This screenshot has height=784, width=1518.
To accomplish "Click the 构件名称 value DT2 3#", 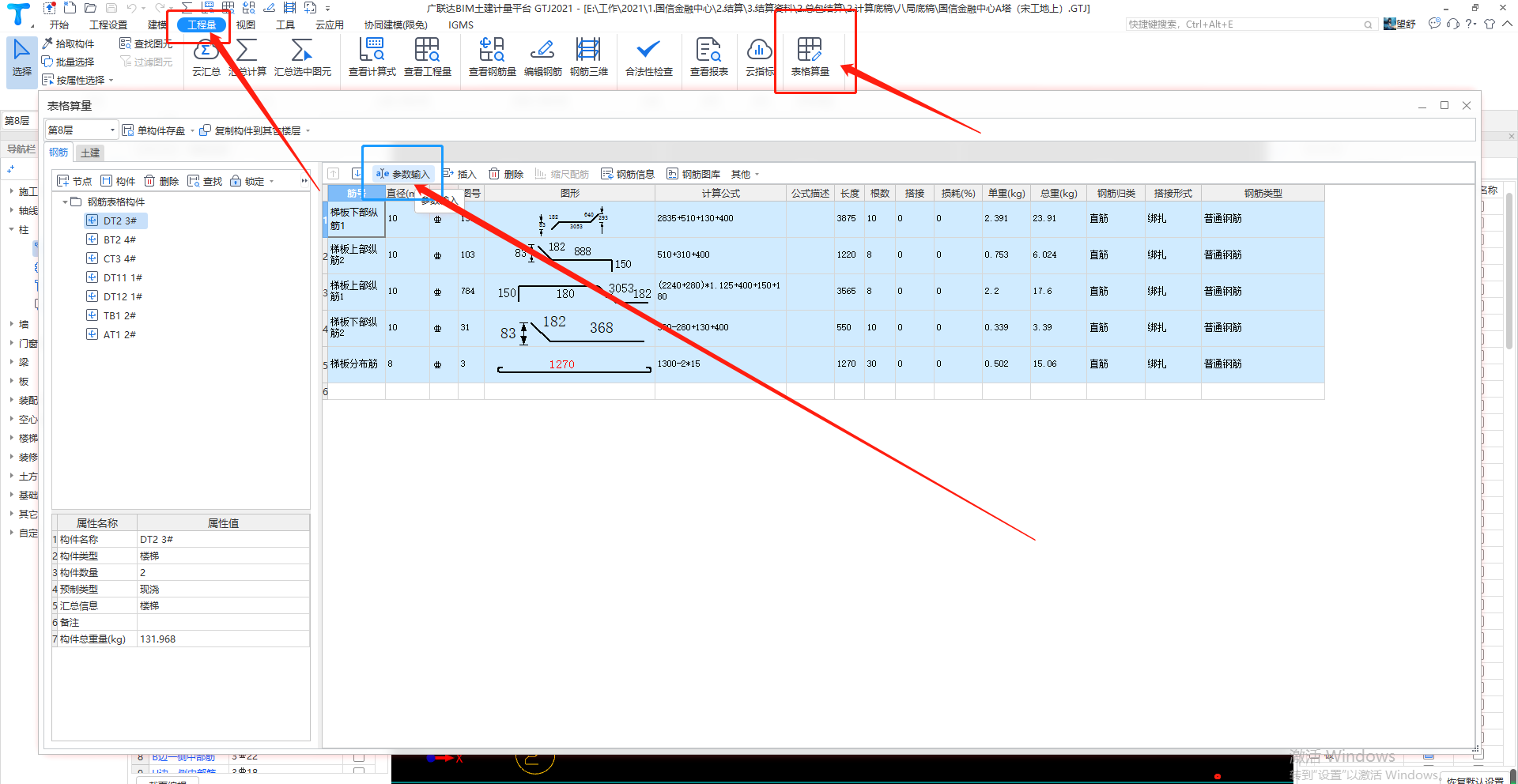I will tap(223, 539).
